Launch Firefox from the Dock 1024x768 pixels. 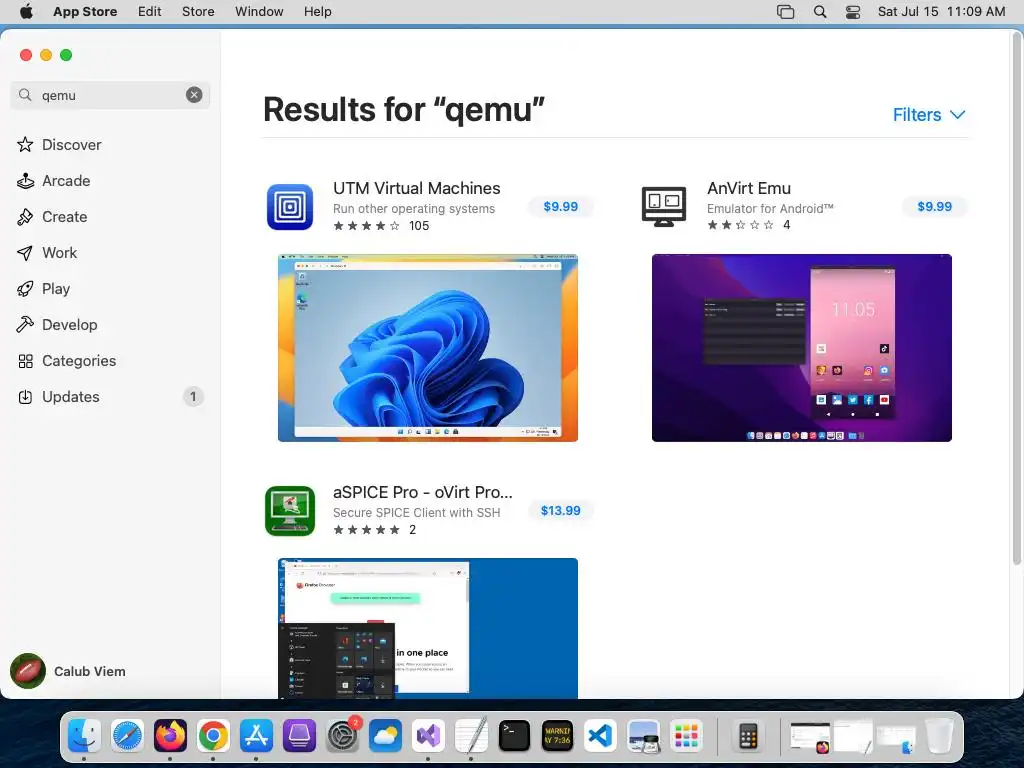coord(170,736)
